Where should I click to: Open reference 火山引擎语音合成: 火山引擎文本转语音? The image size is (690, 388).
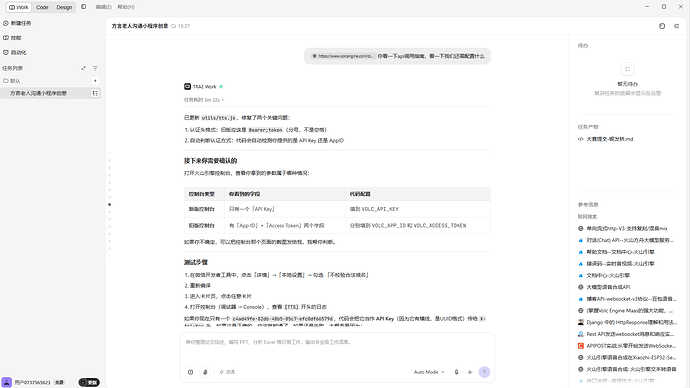(627, 369)
